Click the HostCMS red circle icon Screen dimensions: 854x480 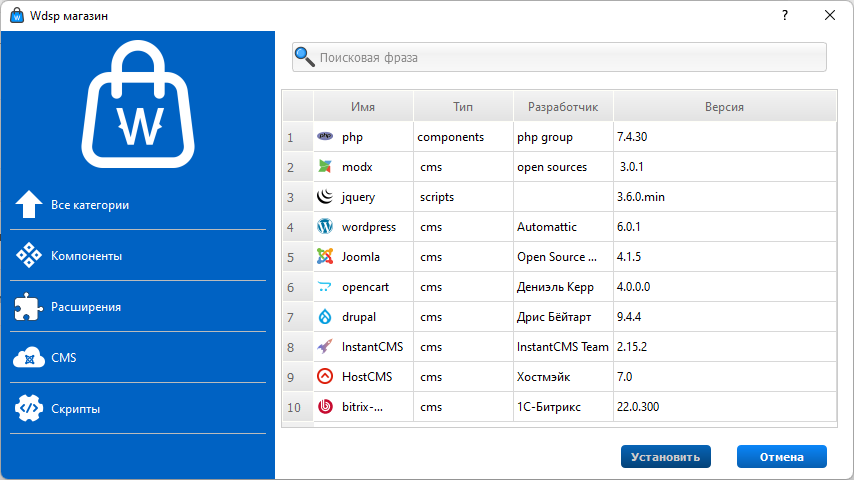click(x=325, y=376)
